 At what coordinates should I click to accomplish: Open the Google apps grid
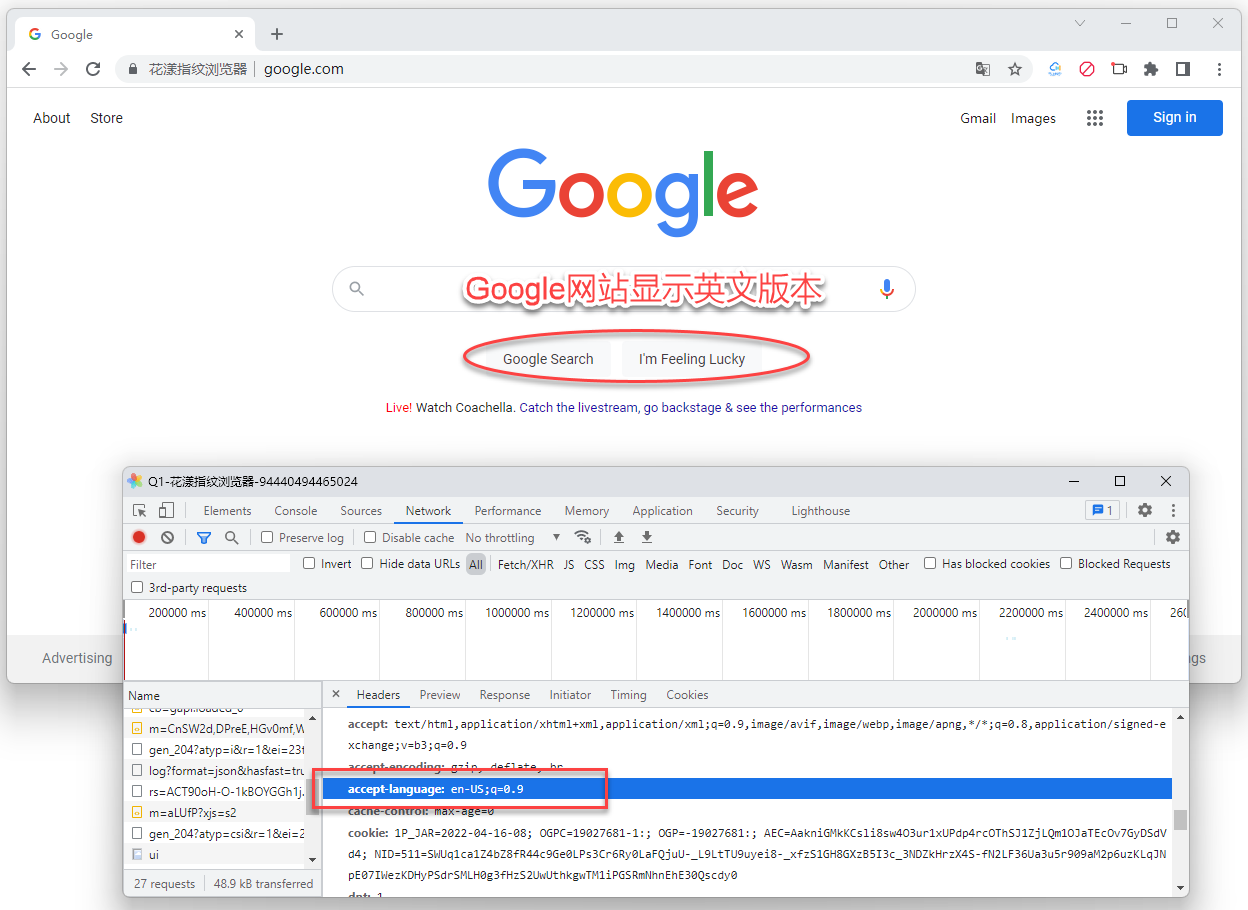1095,118
